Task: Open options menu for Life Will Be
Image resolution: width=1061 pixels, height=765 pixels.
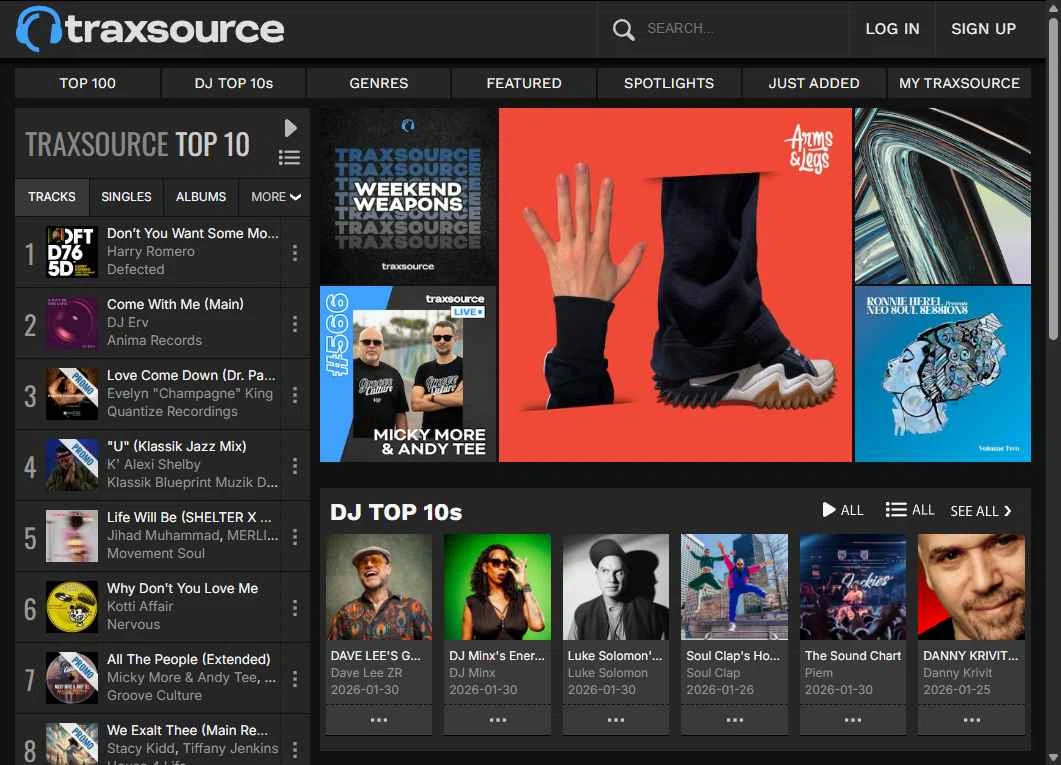Action: [x=295, y=536]
